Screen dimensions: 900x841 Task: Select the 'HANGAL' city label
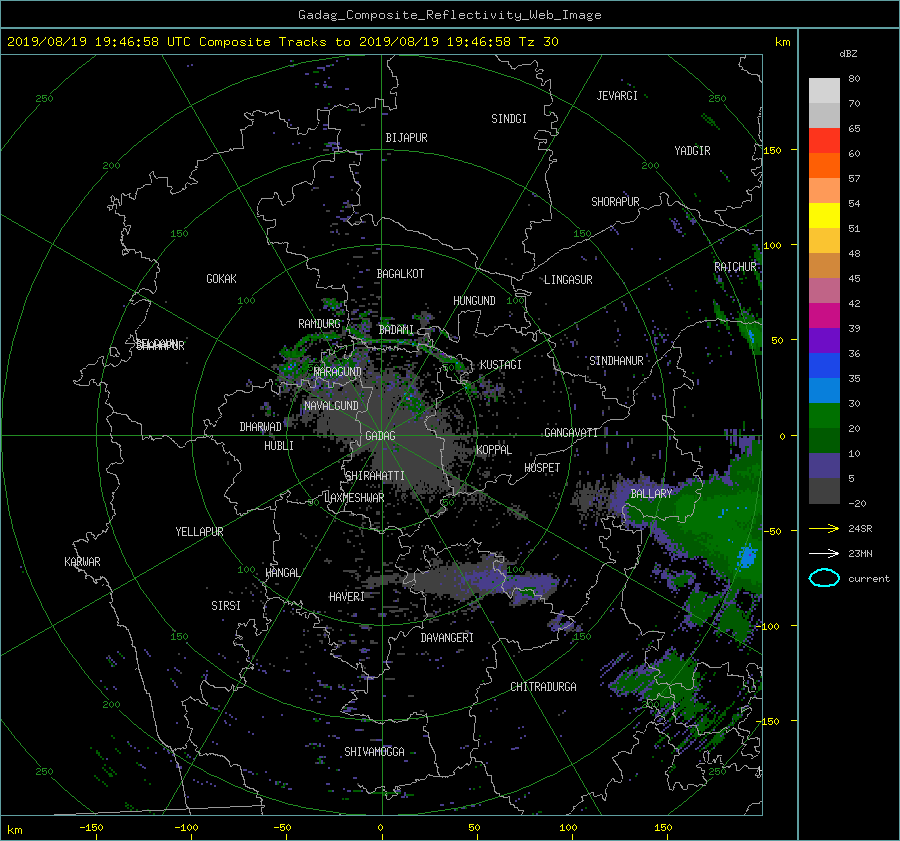point(283,573)
